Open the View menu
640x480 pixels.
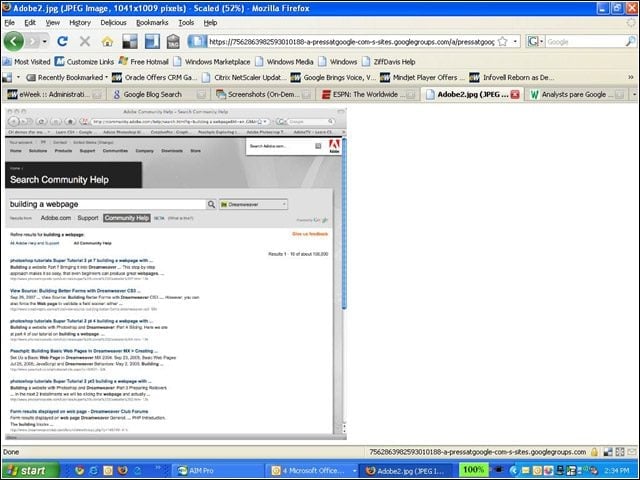(53, 23)
